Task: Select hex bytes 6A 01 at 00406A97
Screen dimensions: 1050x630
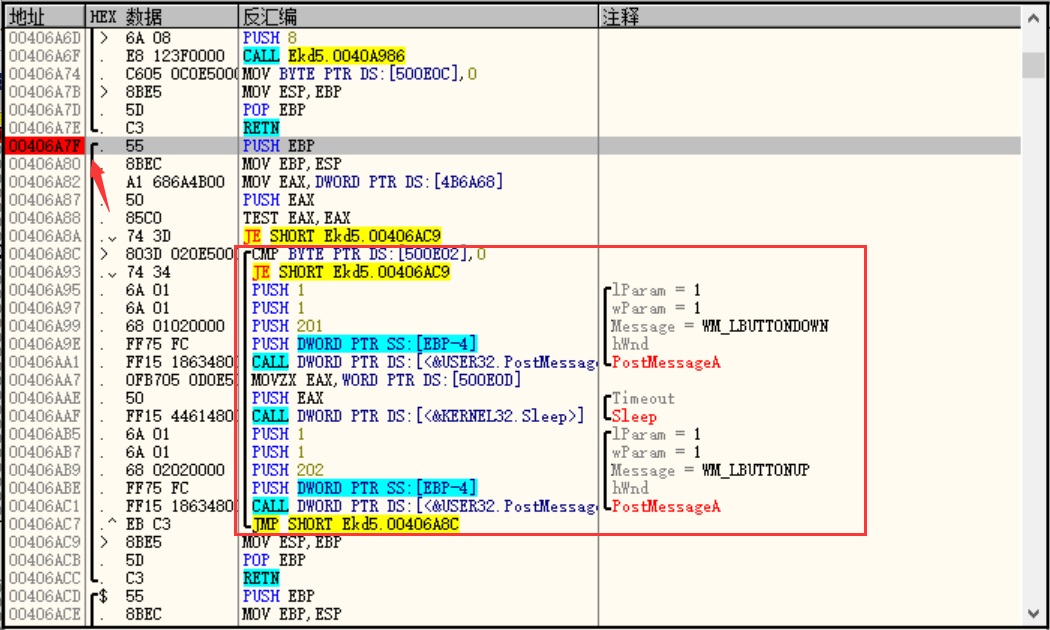Action: 147,309
